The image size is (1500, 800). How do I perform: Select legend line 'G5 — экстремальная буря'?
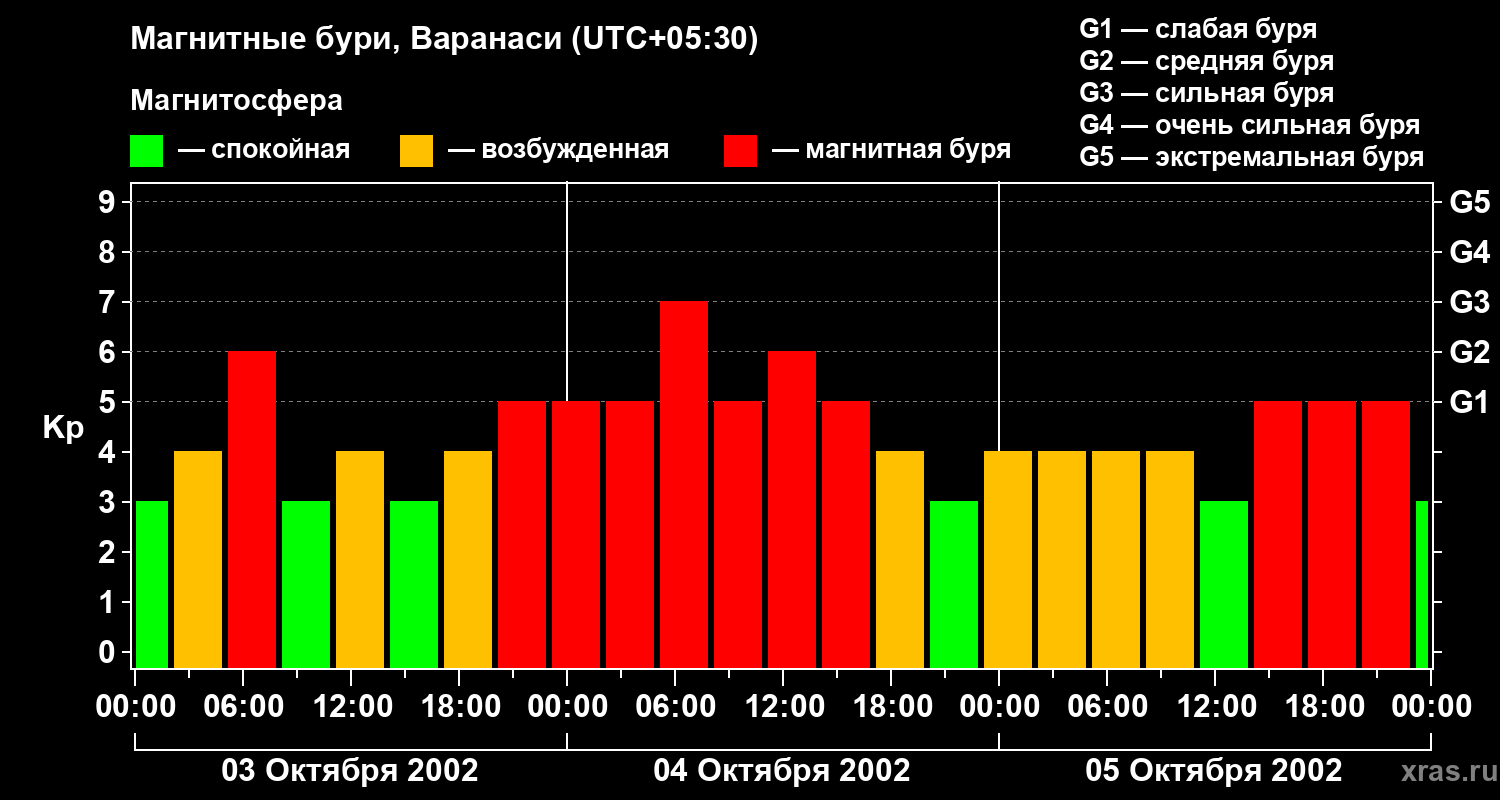pos(1252,157)
